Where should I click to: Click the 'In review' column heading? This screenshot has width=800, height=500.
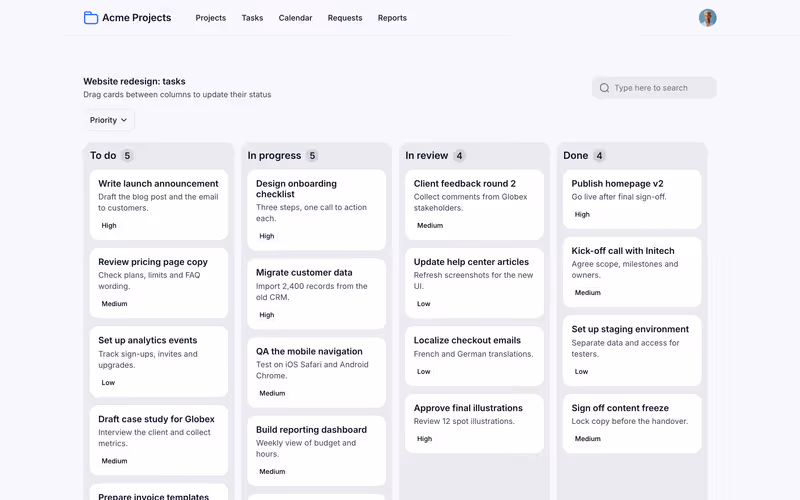427,156
